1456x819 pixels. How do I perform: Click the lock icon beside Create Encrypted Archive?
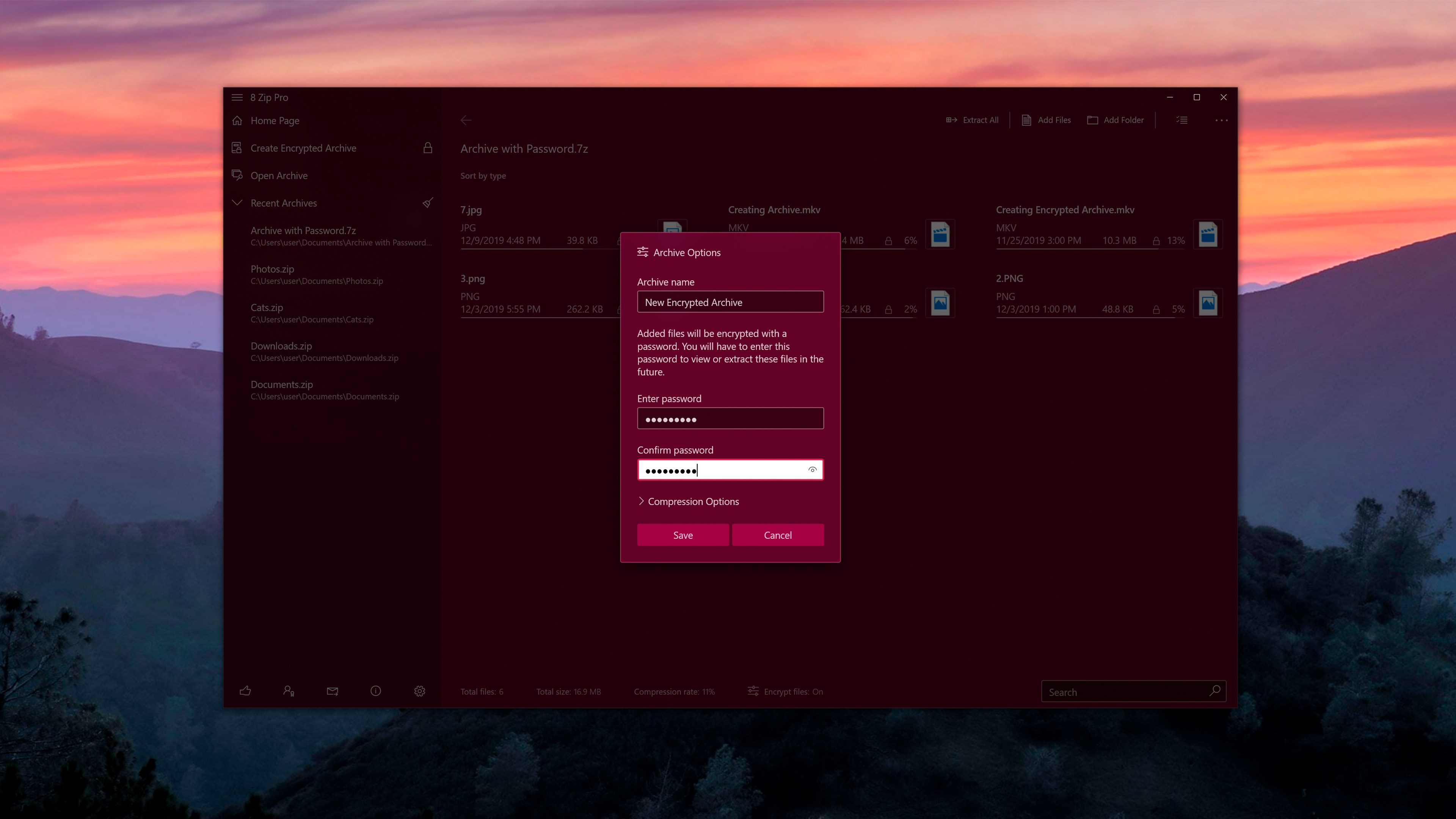coord(428,147)
